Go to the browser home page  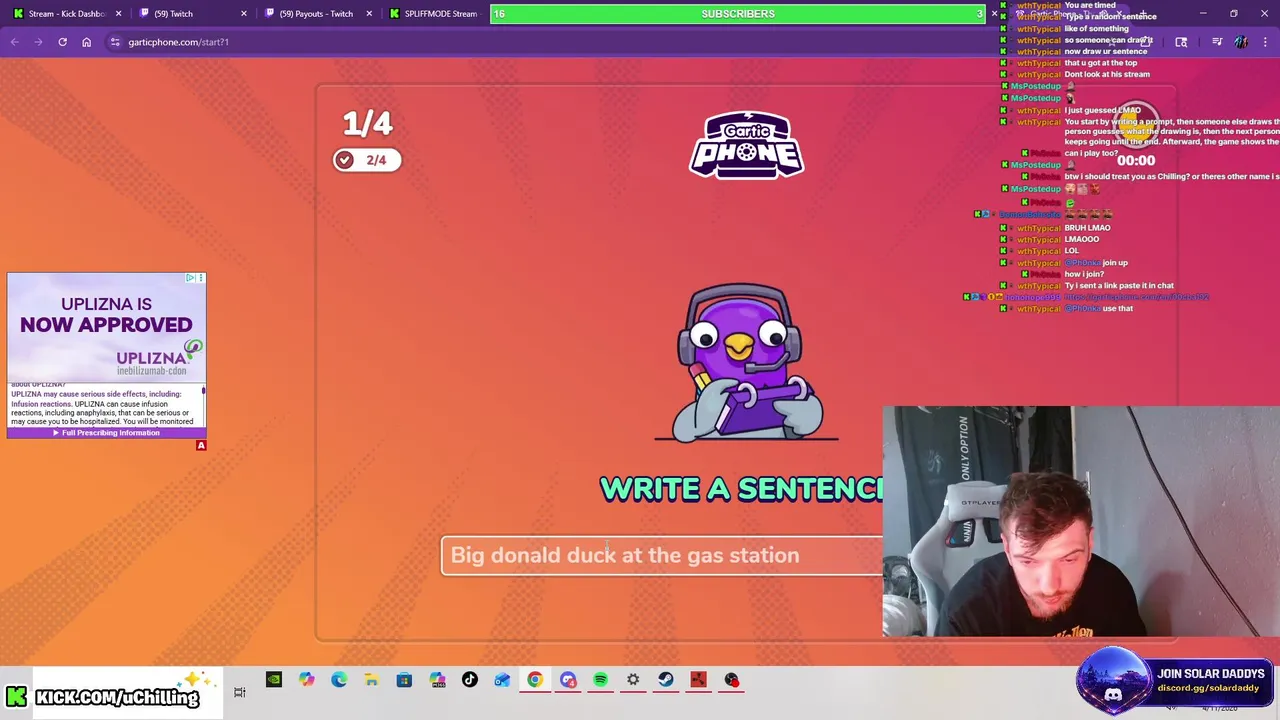click(x=86, y=42)
